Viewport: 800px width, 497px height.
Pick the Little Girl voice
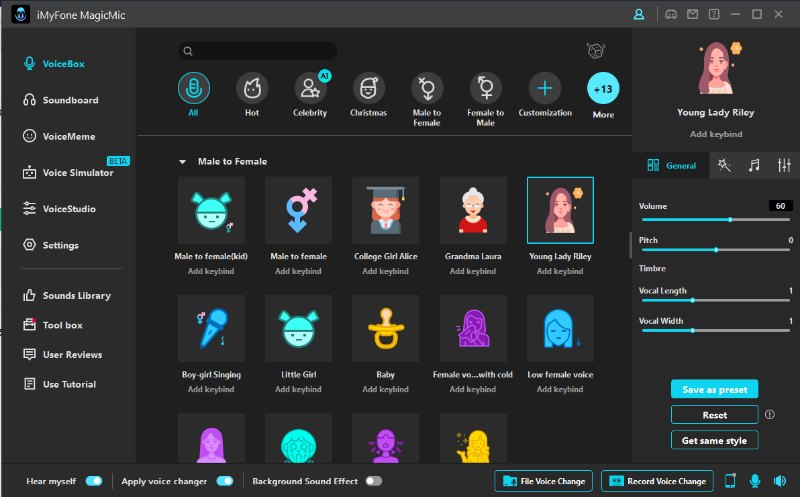click(x=298, y=328)
